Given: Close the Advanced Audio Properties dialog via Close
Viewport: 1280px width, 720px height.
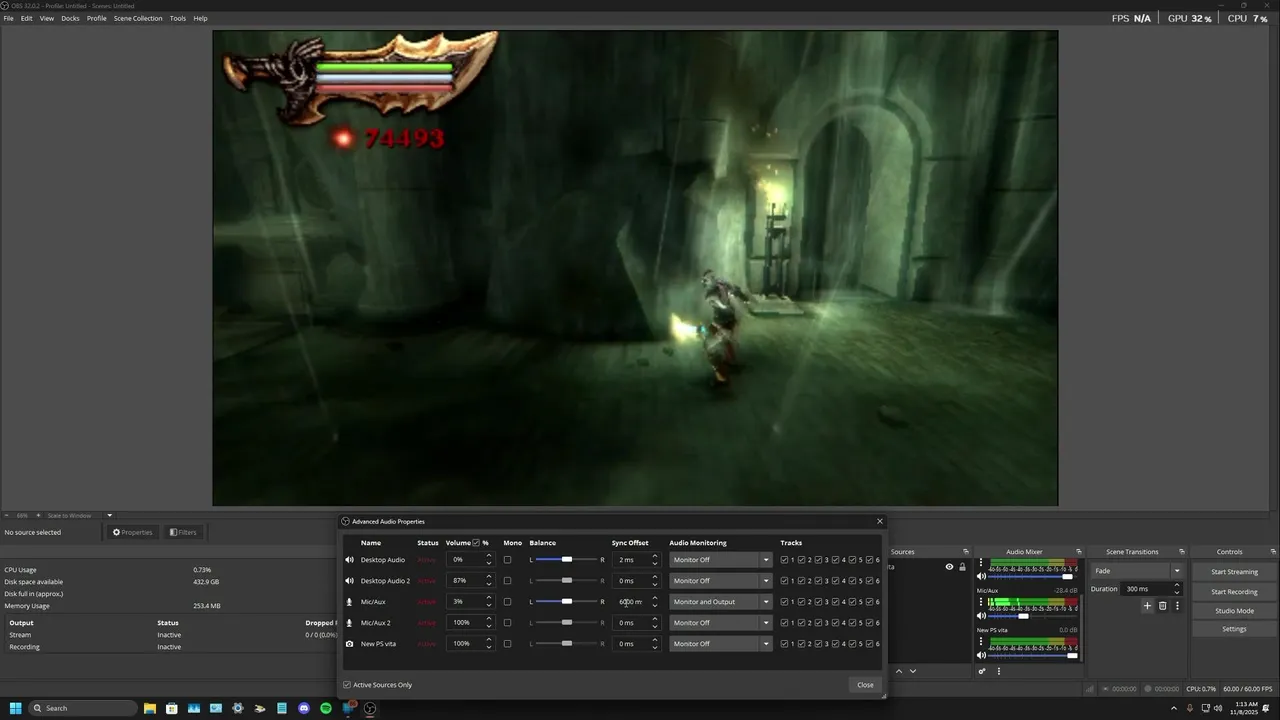Looking at the screenshot, I should [865, 685].
